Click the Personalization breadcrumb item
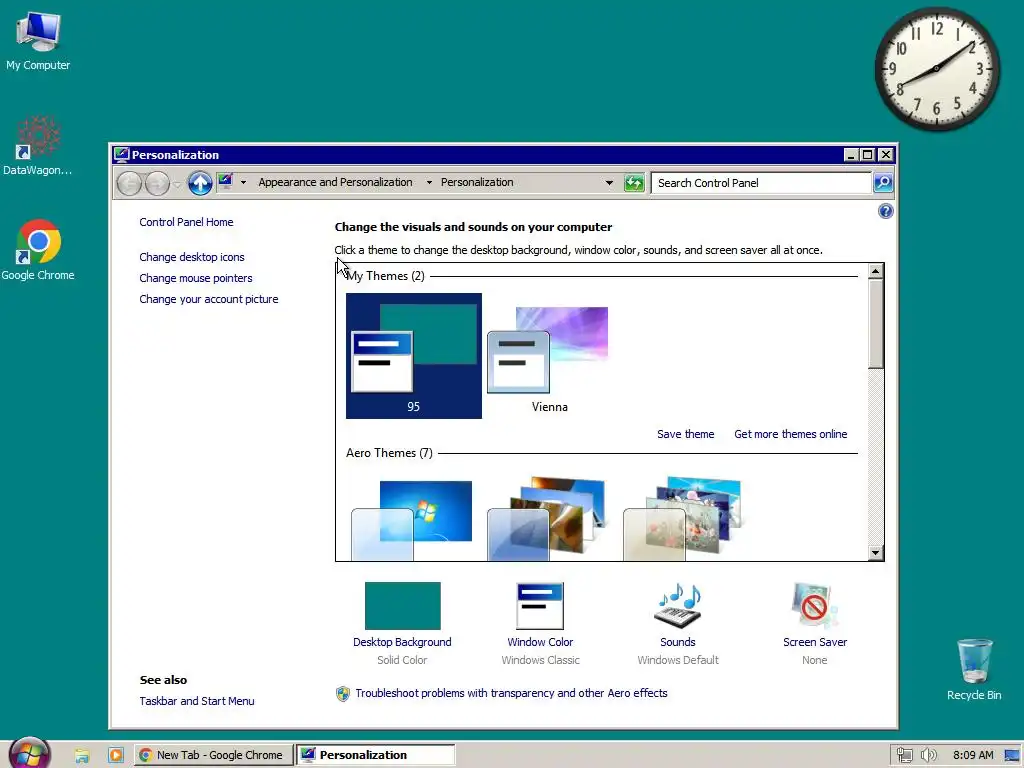 pos(477,182)
